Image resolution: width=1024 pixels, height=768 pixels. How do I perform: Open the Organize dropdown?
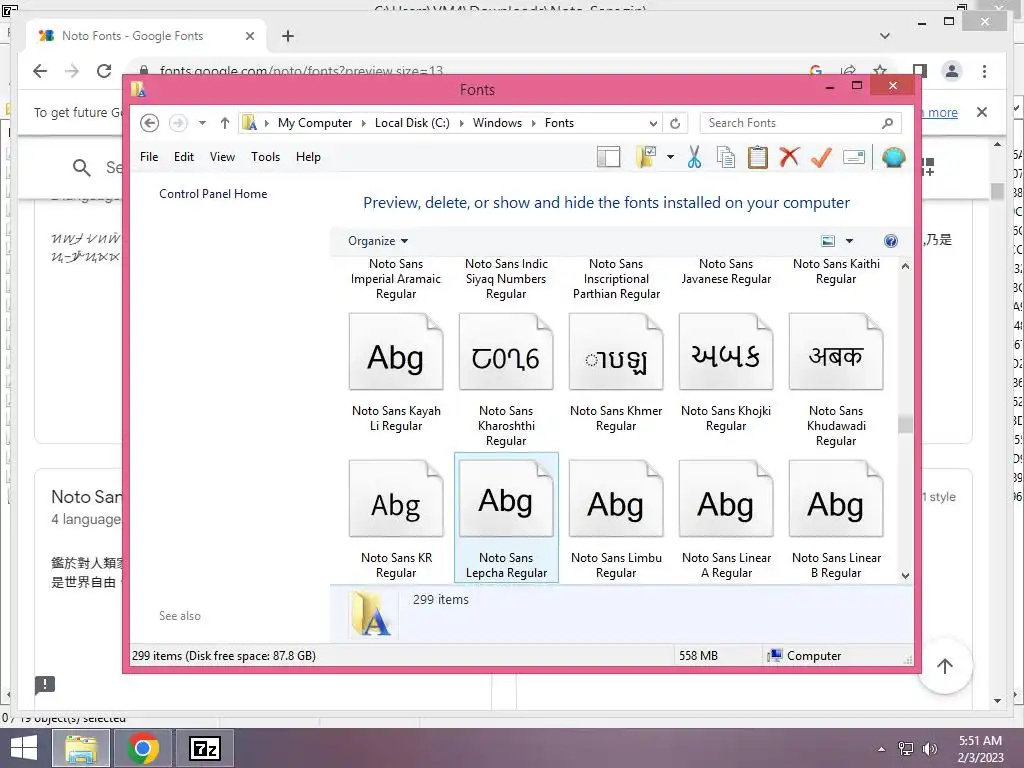point(377,241)
